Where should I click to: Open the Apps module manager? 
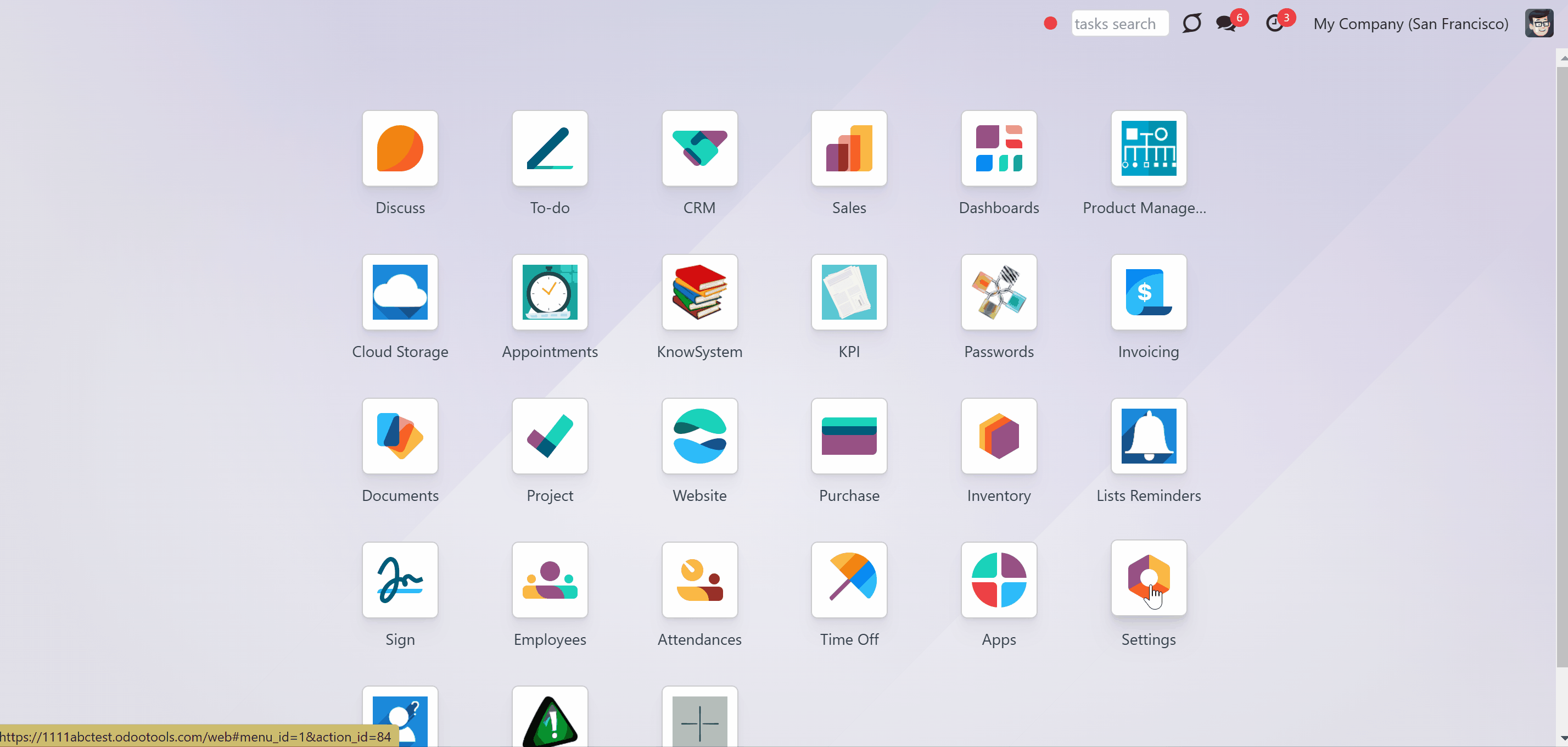tap(999, 580)
